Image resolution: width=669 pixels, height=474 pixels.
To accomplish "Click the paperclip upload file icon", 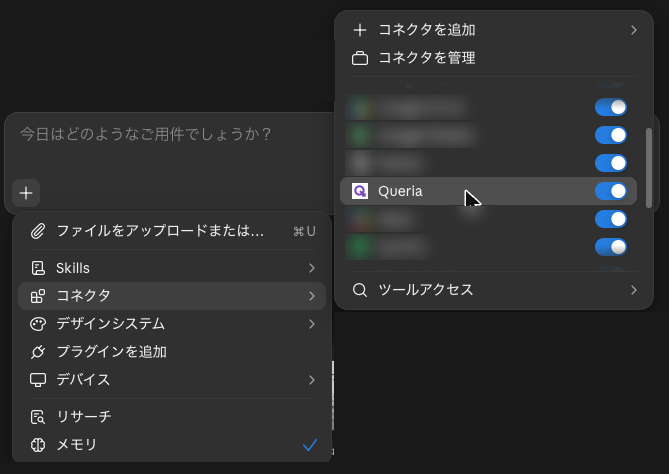I will (x=38, y=231).
